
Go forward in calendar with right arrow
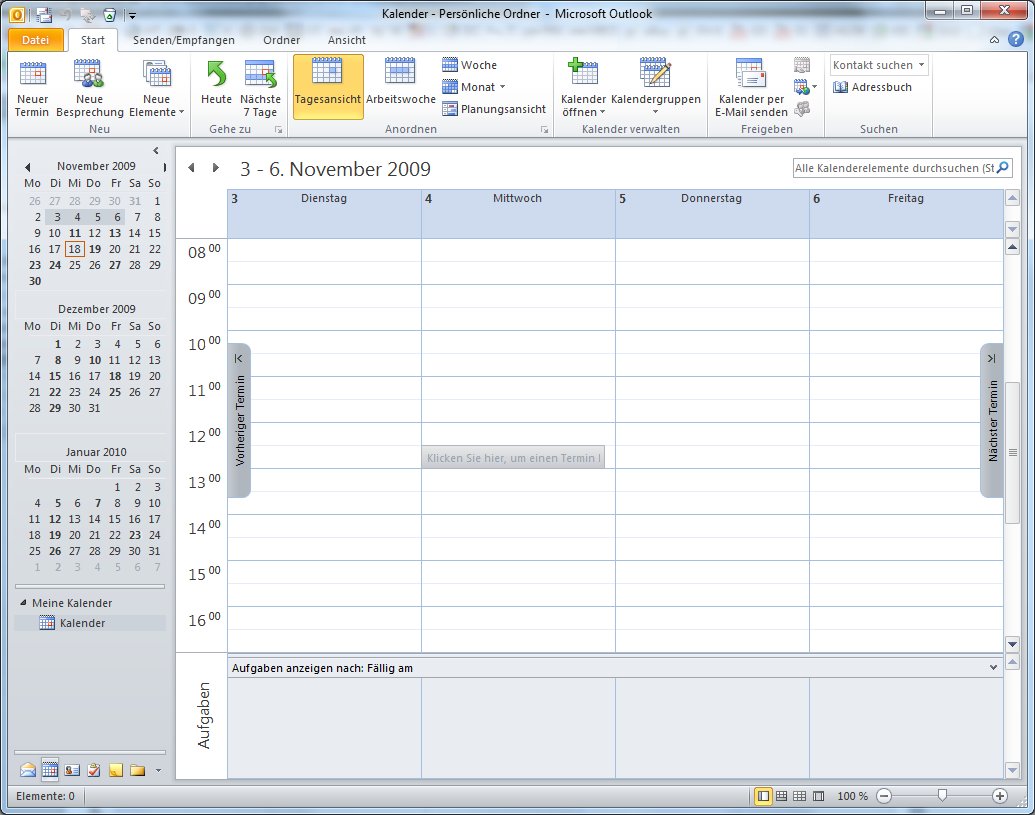pyautogui.click(x=215, y=168)
